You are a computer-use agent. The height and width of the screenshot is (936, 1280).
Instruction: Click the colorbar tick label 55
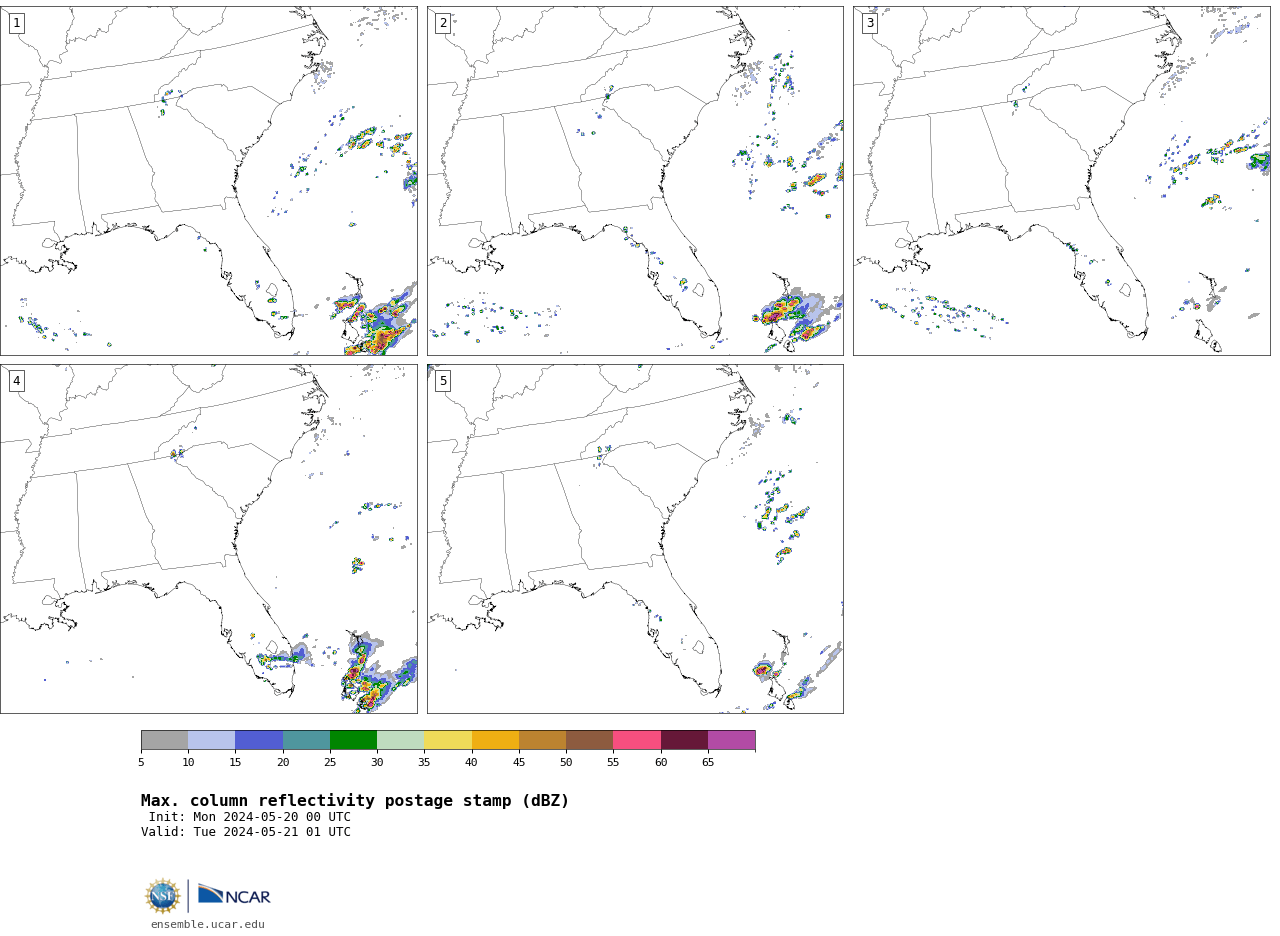[x=613, y=763]
